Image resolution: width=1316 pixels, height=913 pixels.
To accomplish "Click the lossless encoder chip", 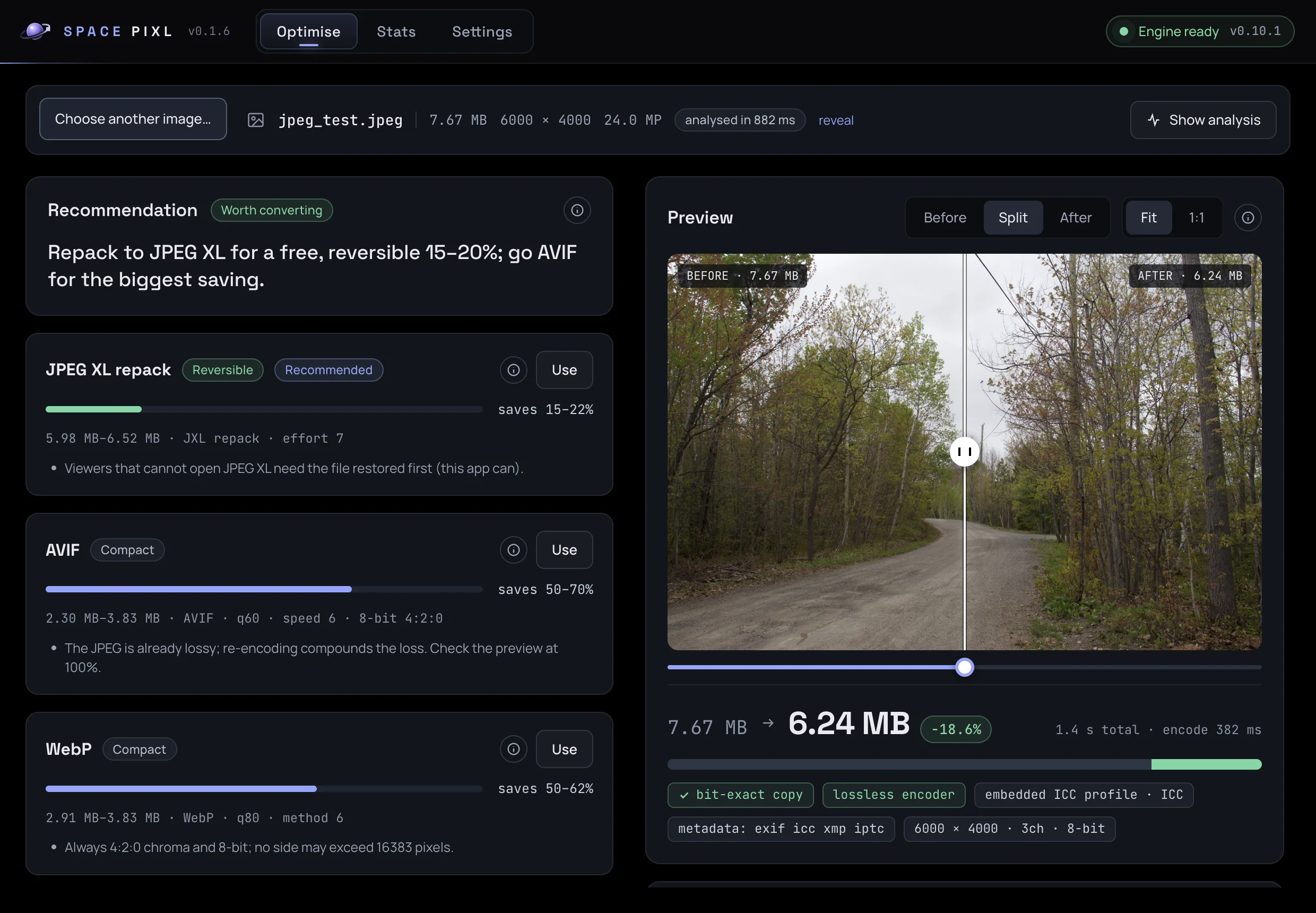I will [x=894, y=795].
